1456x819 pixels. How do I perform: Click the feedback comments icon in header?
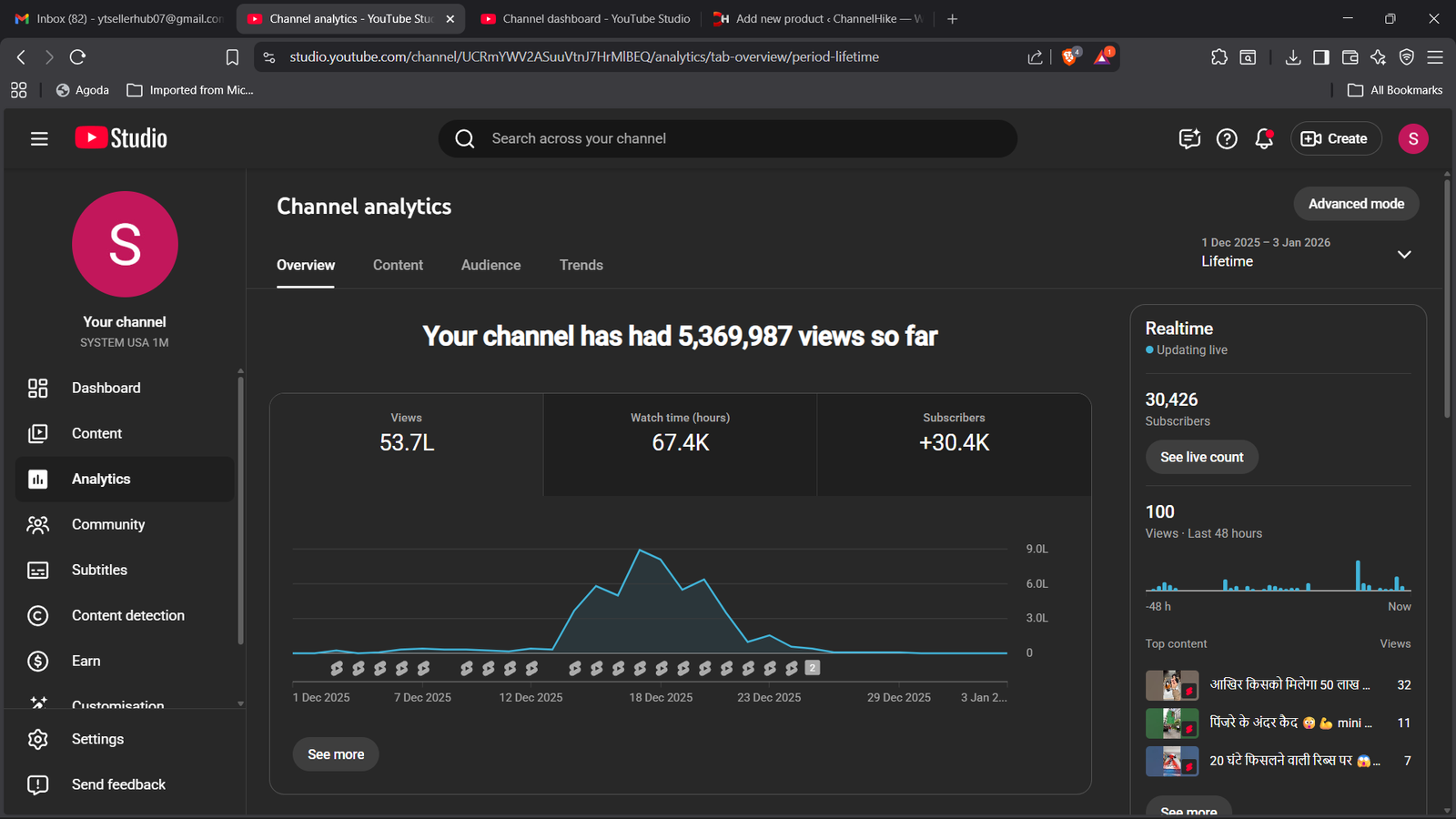tap(1189, 138)
